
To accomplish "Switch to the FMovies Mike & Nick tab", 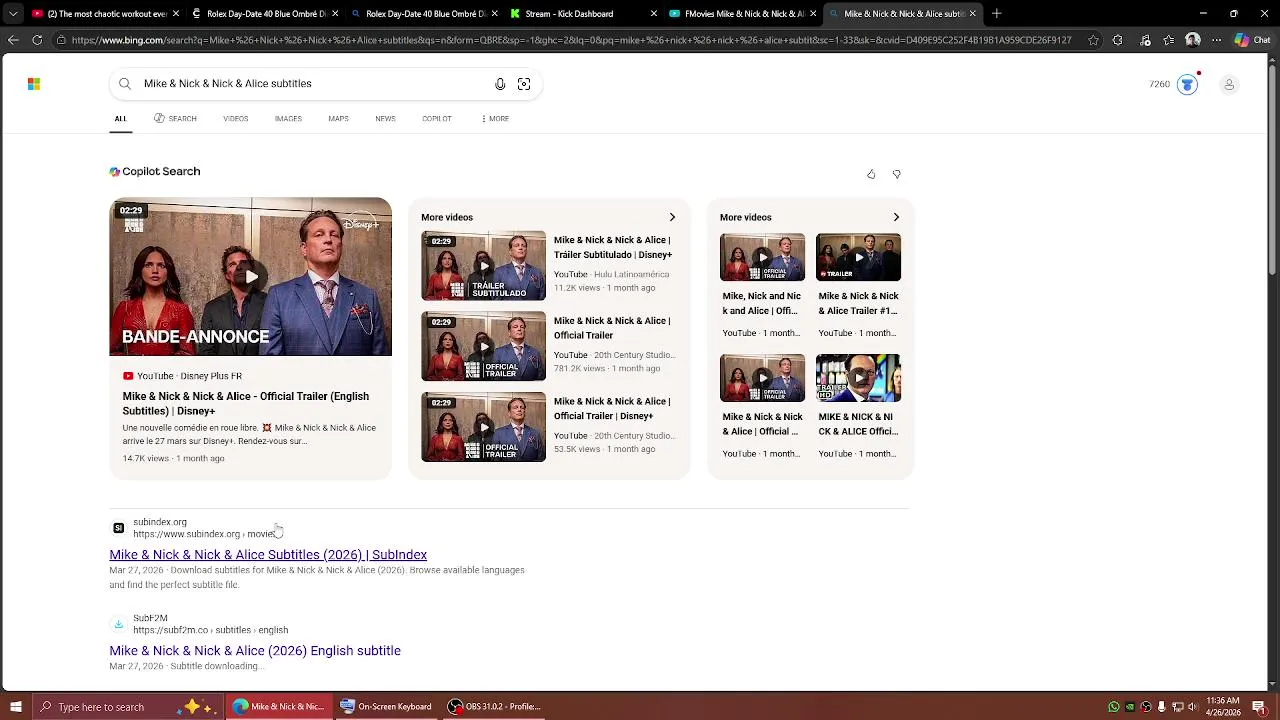I will (x=741, y=14).
